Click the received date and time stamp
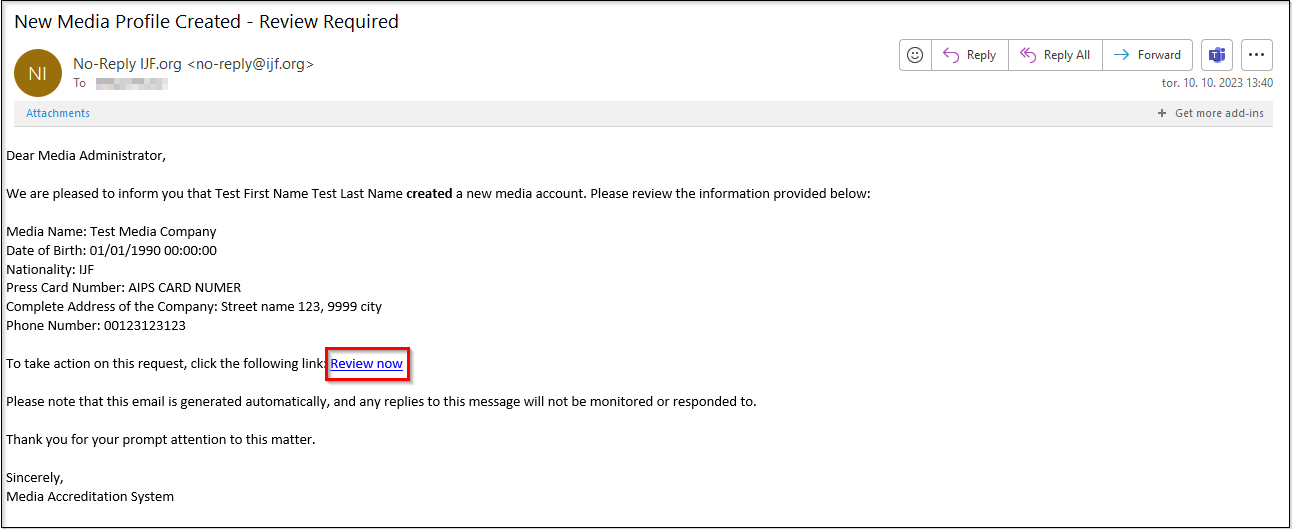This screenshot has width=1292, height=529. [x=1216, y=83]
